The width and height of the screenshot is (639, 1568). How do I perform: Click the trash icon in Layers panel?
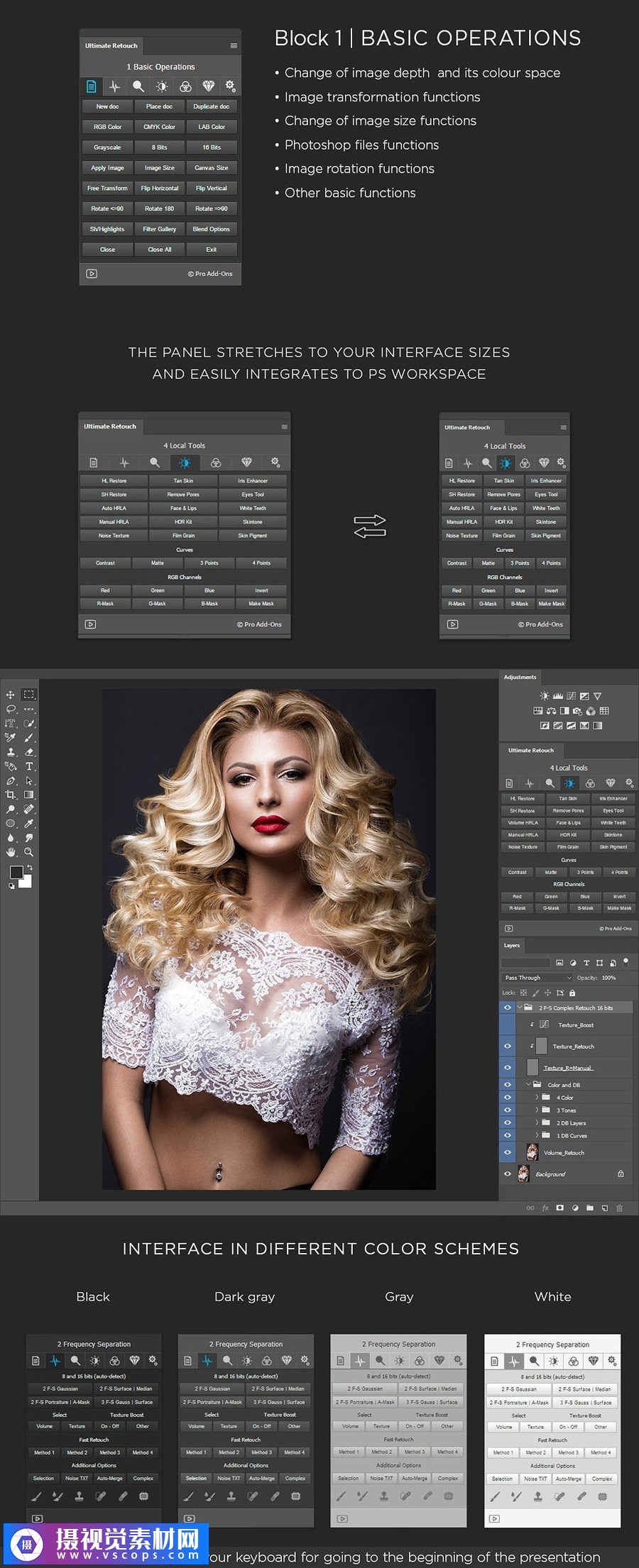pyautogui.click(x=619, y=1208)
